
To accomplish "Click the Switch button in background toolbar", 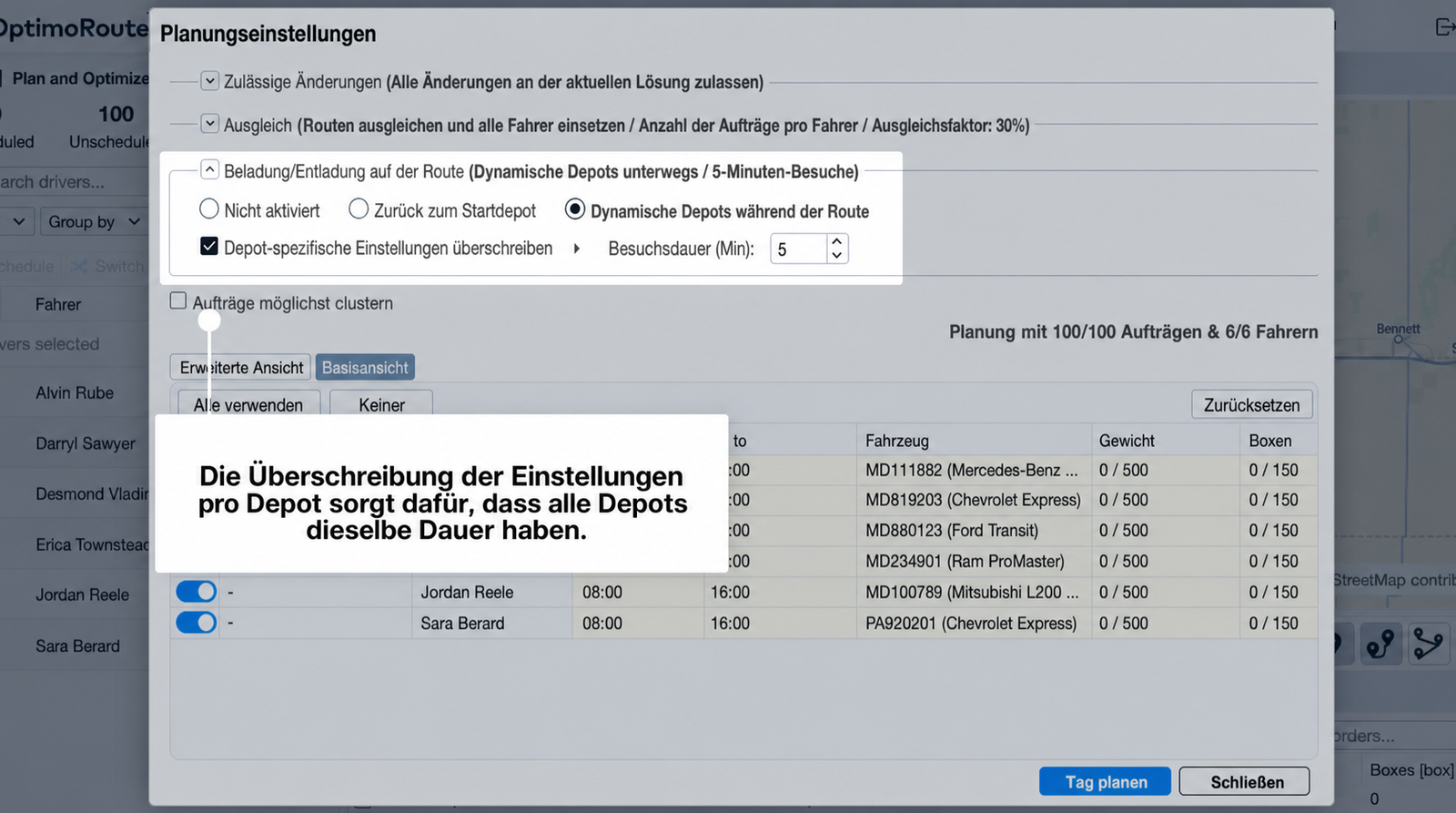I will (x=107, y=266).
